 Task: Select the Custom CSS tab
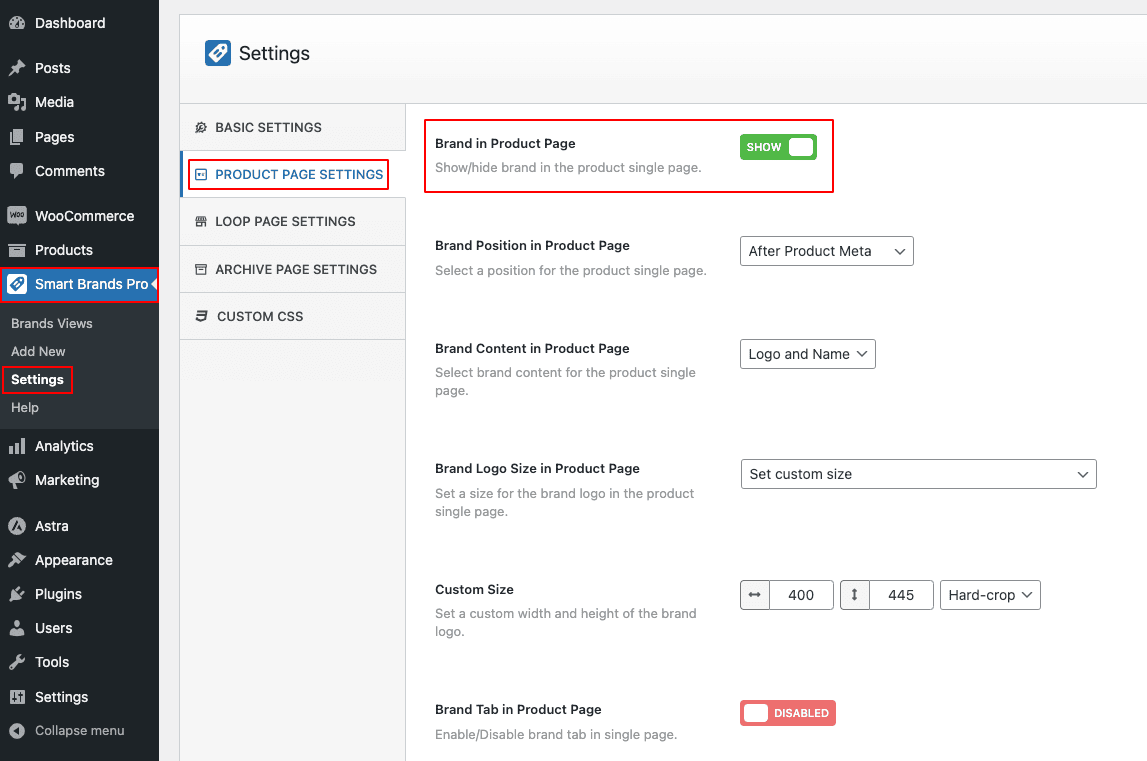pyautogui.click(x=260, y=316)
